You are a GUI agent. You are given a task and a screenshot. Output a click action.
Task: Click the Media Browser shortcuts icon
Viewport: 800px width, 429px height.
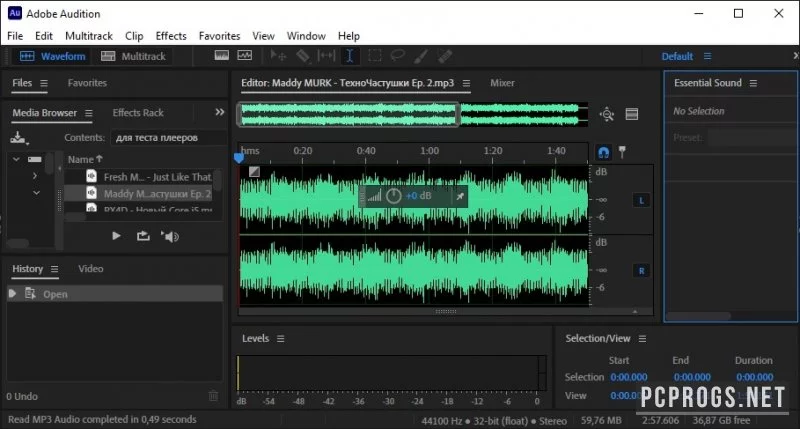point(19,138)
